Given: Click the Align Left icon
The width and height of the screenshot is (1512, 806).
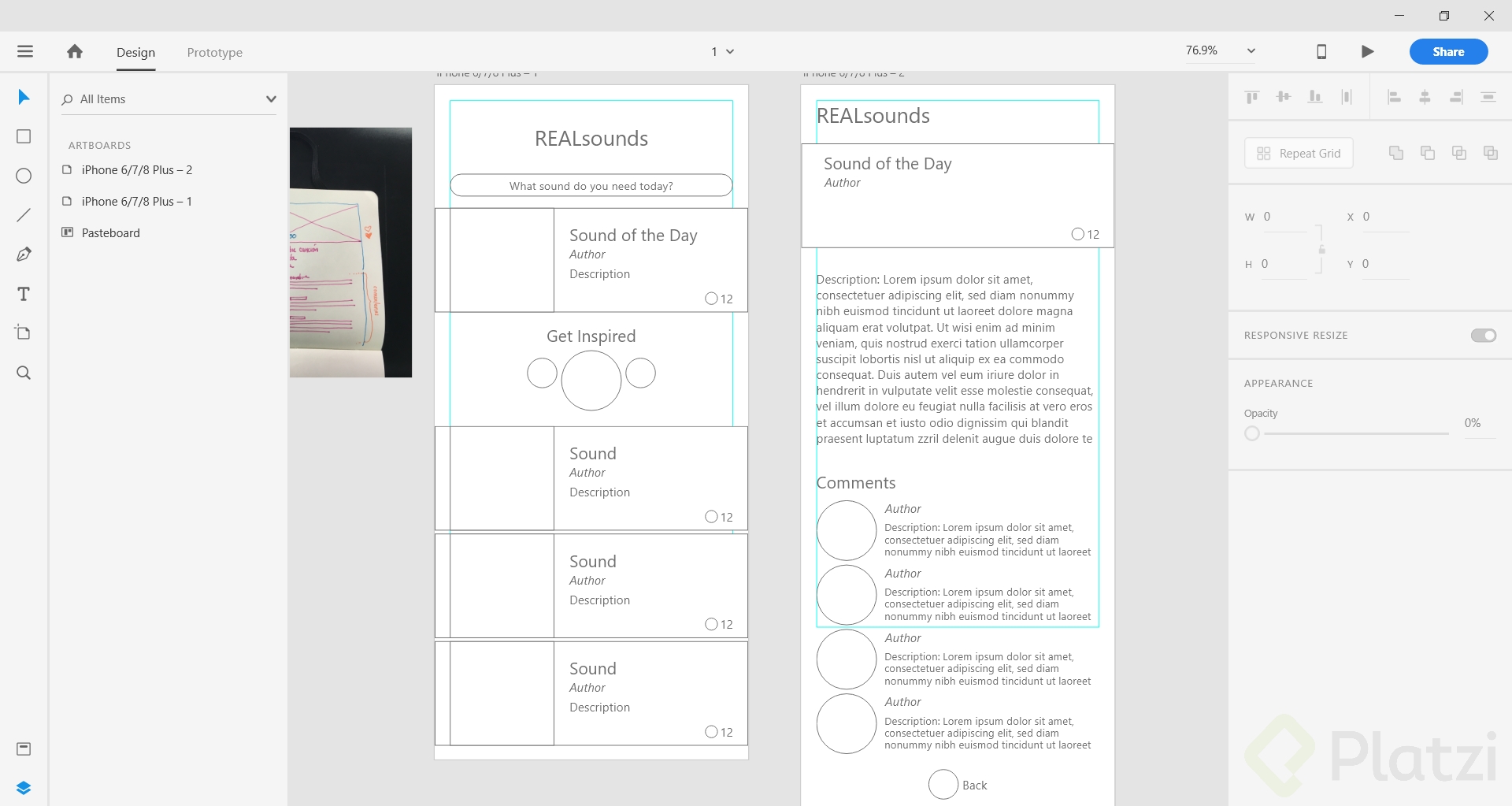Looking at the screenshot, I should pyautogui.click(x=1394, y=97).
